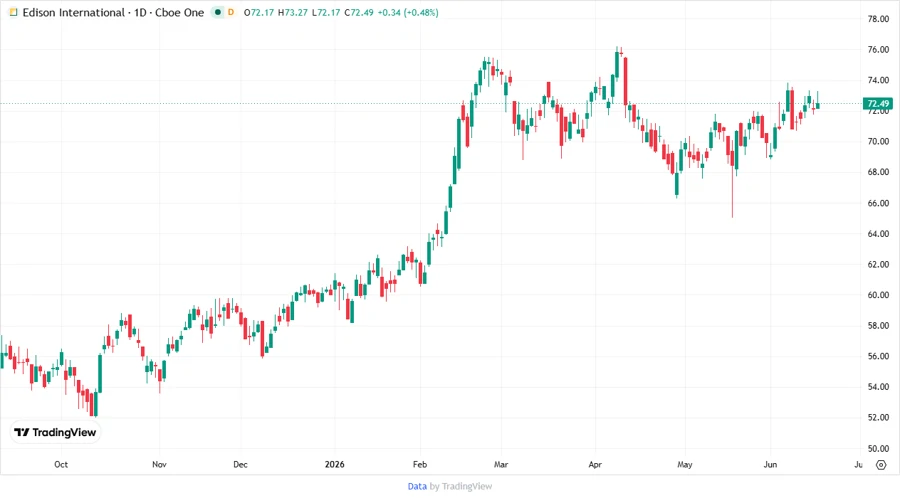Click the 78.00 price axis label
The image size is (900, 498).
point(878,19)
